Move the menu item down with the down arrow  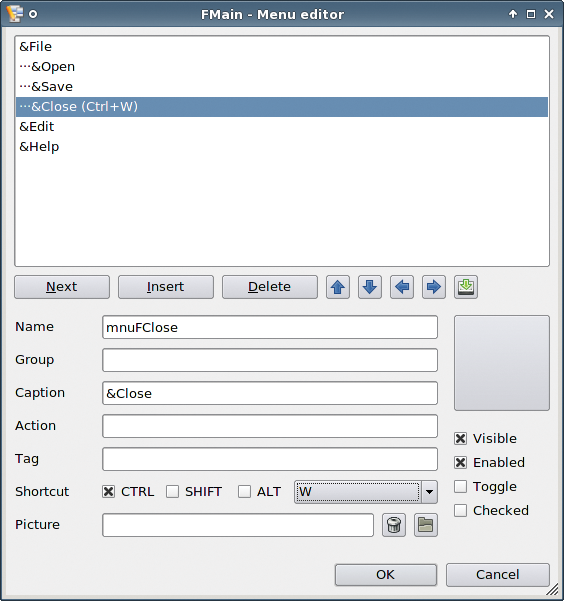coord(370,287)
